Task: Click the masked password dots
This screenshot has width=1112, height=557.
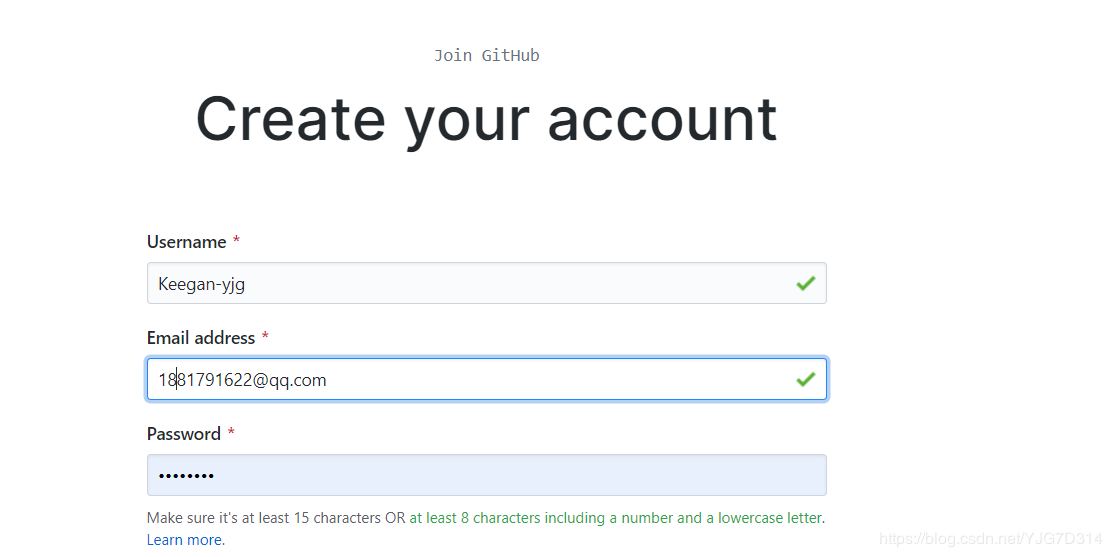Action: [186, 476]
